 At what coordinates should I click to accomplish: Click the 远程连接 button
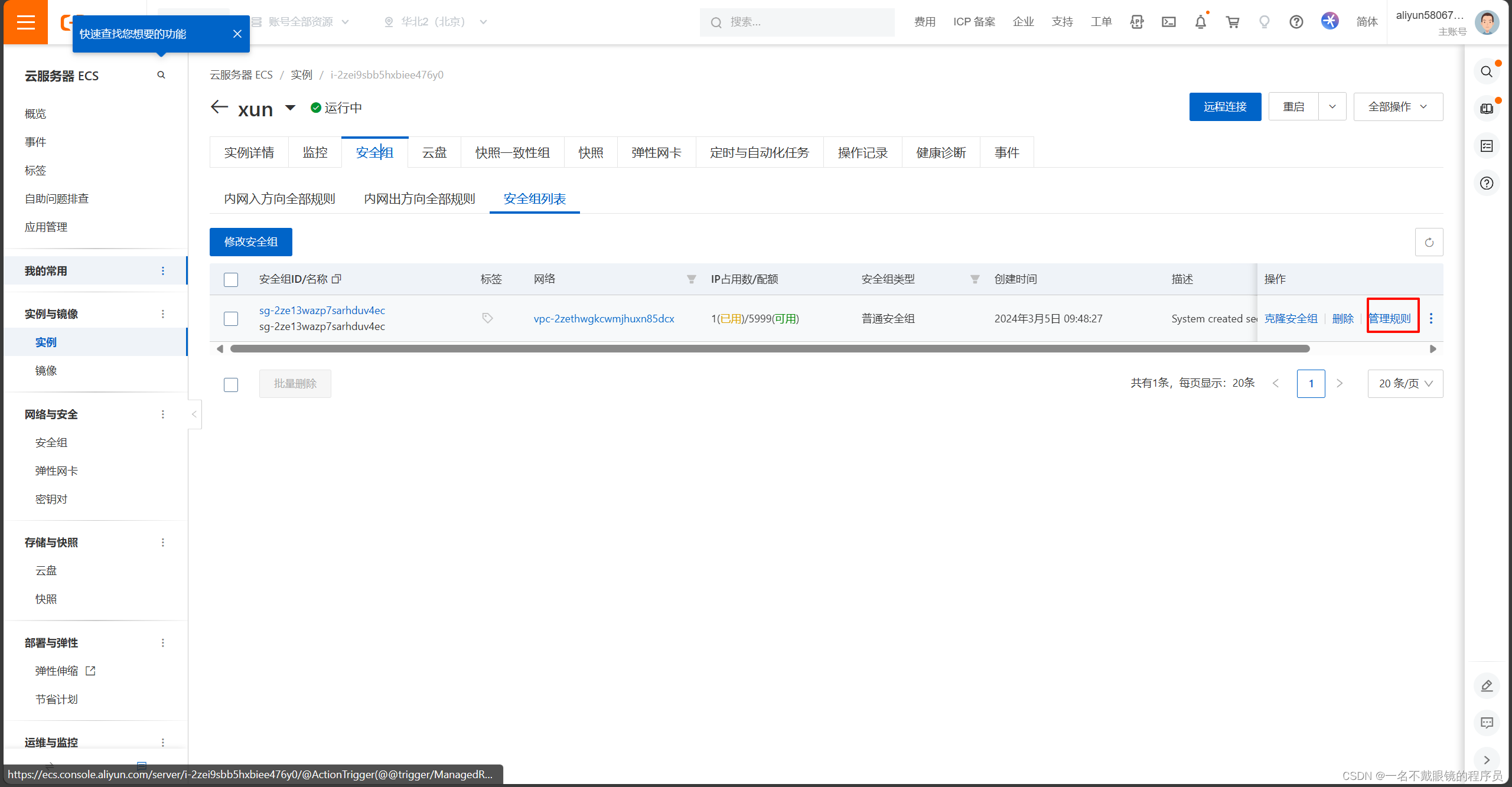pos(1225,107)
